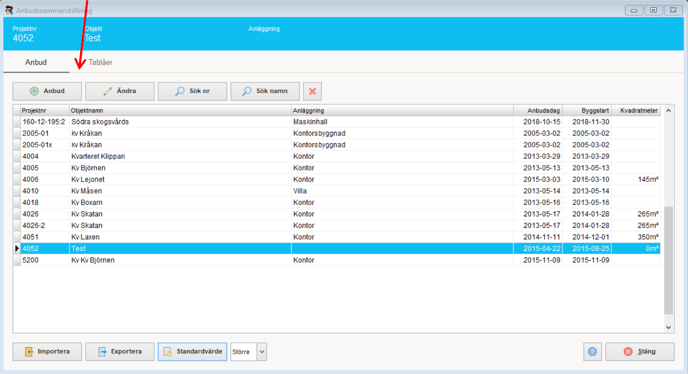
Task: Select row 4026 Kv Skatan
Action: pos(337,214)
